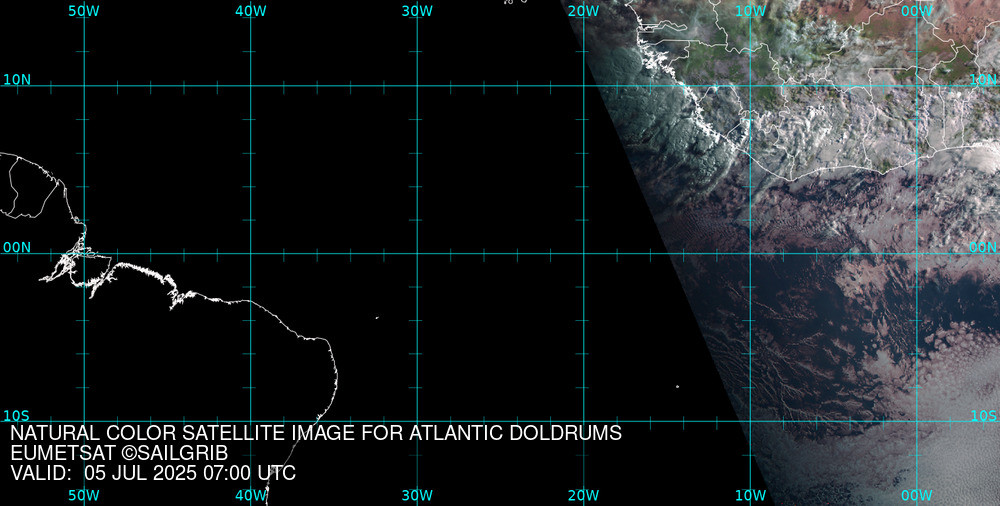Click the 40W label along the bottom edge
1000x506 pixels.
[x=251, y=495]
